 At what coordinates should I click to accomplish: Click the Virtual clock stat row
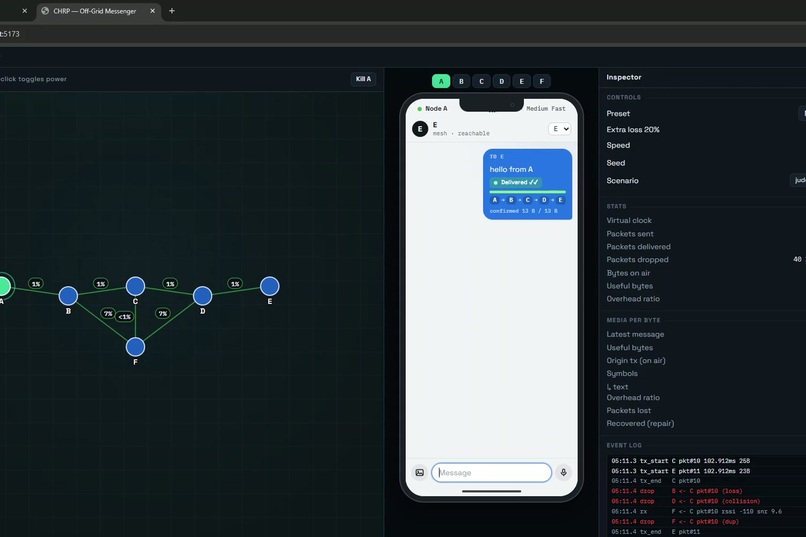tap(706, 220)
